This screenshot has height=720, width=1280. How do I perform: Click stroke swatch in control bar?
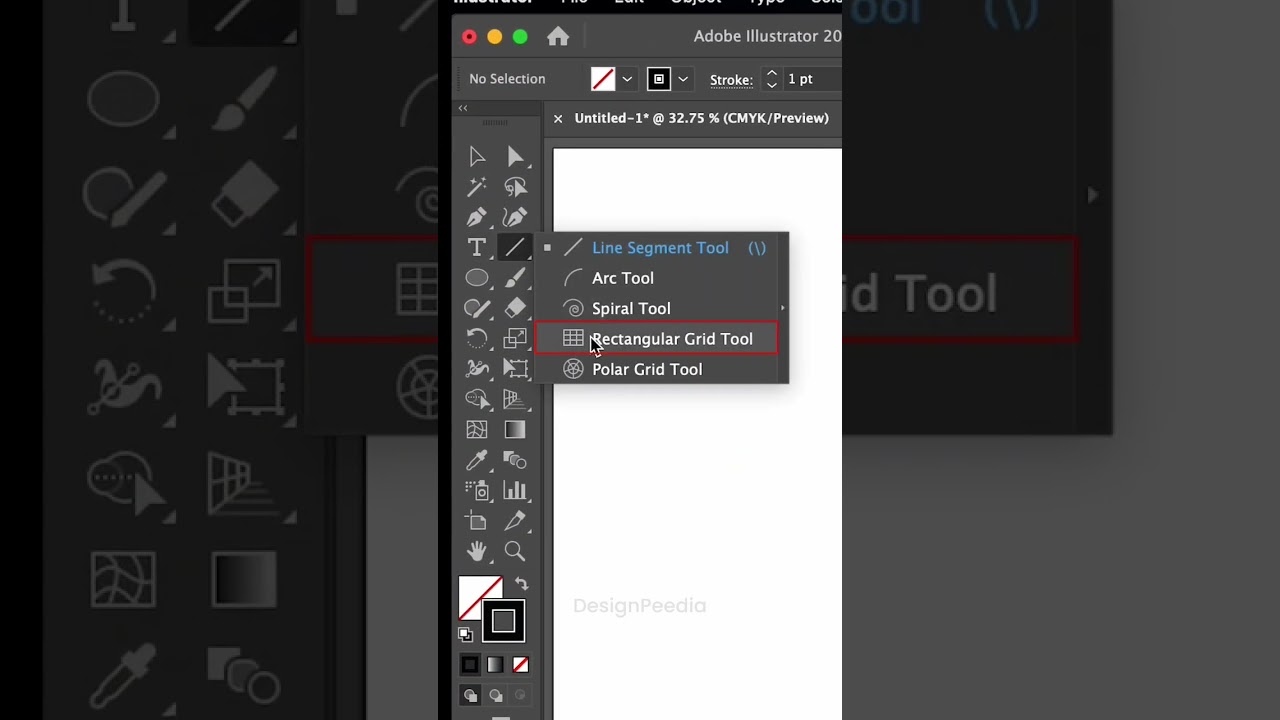pyautogui.click(x=659, y=79)
